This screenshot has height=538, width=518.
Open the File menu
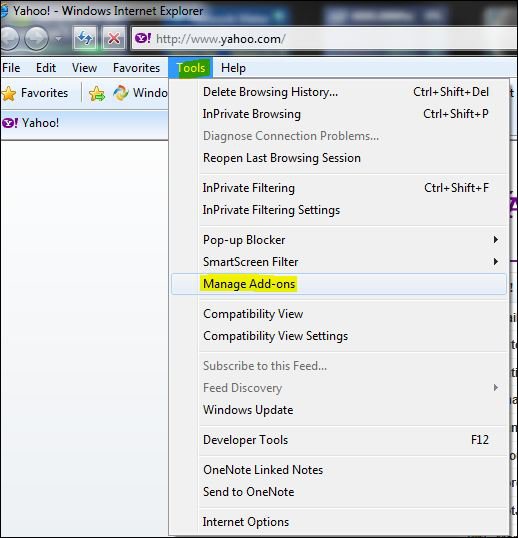click(x=11, y=68)
